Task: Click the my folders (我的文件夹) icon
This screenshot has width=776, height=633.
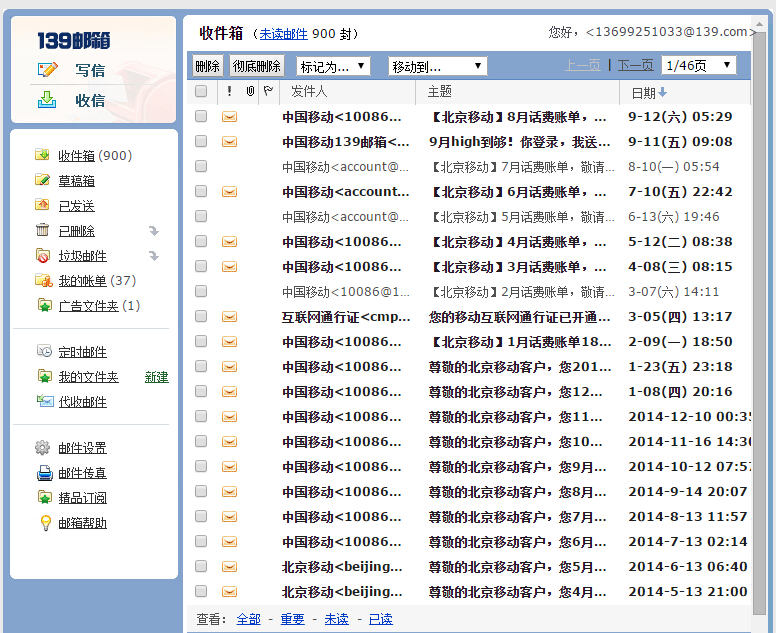Action: [45, 376]
